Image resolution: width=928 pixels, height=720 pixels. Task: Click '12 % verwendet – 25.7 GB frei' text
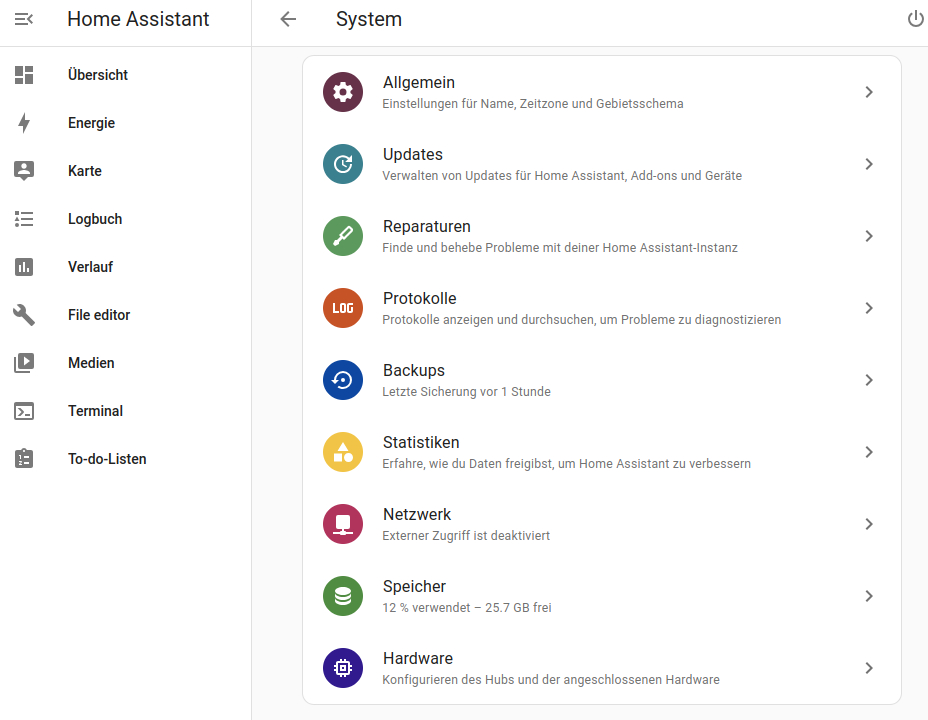467,608
